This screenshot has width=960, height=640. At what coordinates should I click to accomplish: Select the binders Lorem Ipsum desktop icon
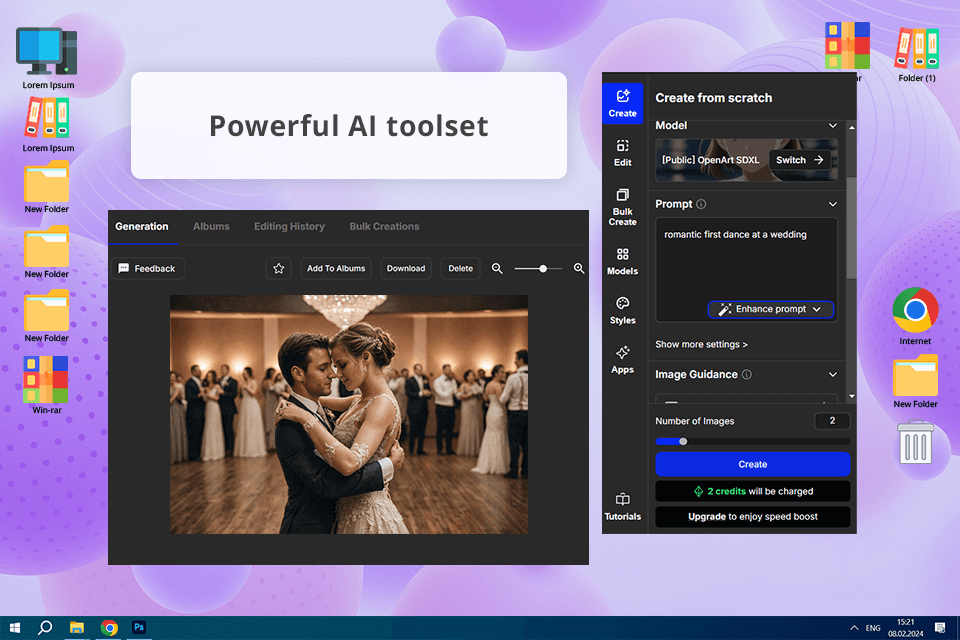pos(48,126)
